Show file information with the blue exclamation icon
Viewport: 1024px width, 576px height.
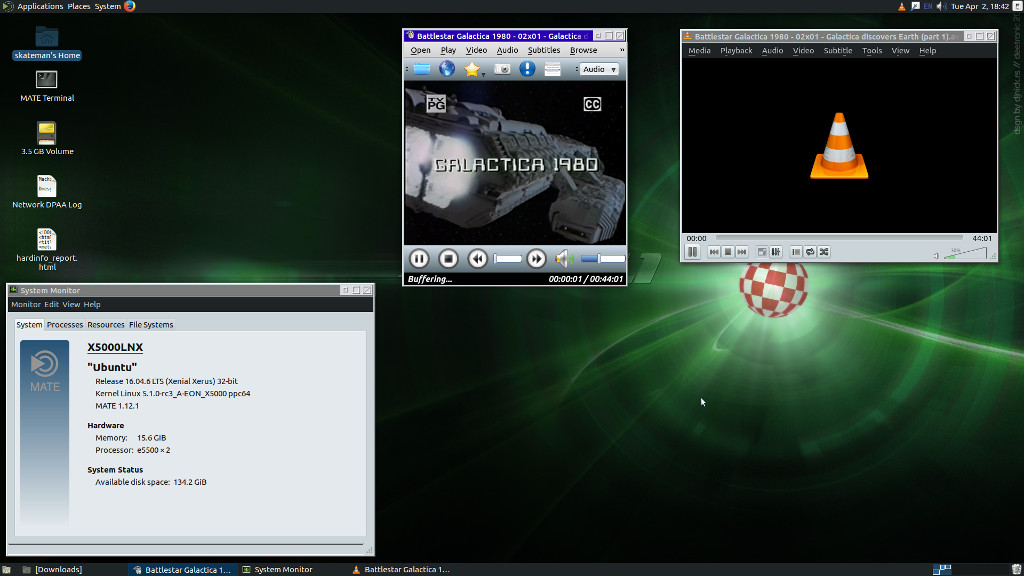(x=527, y=69)
